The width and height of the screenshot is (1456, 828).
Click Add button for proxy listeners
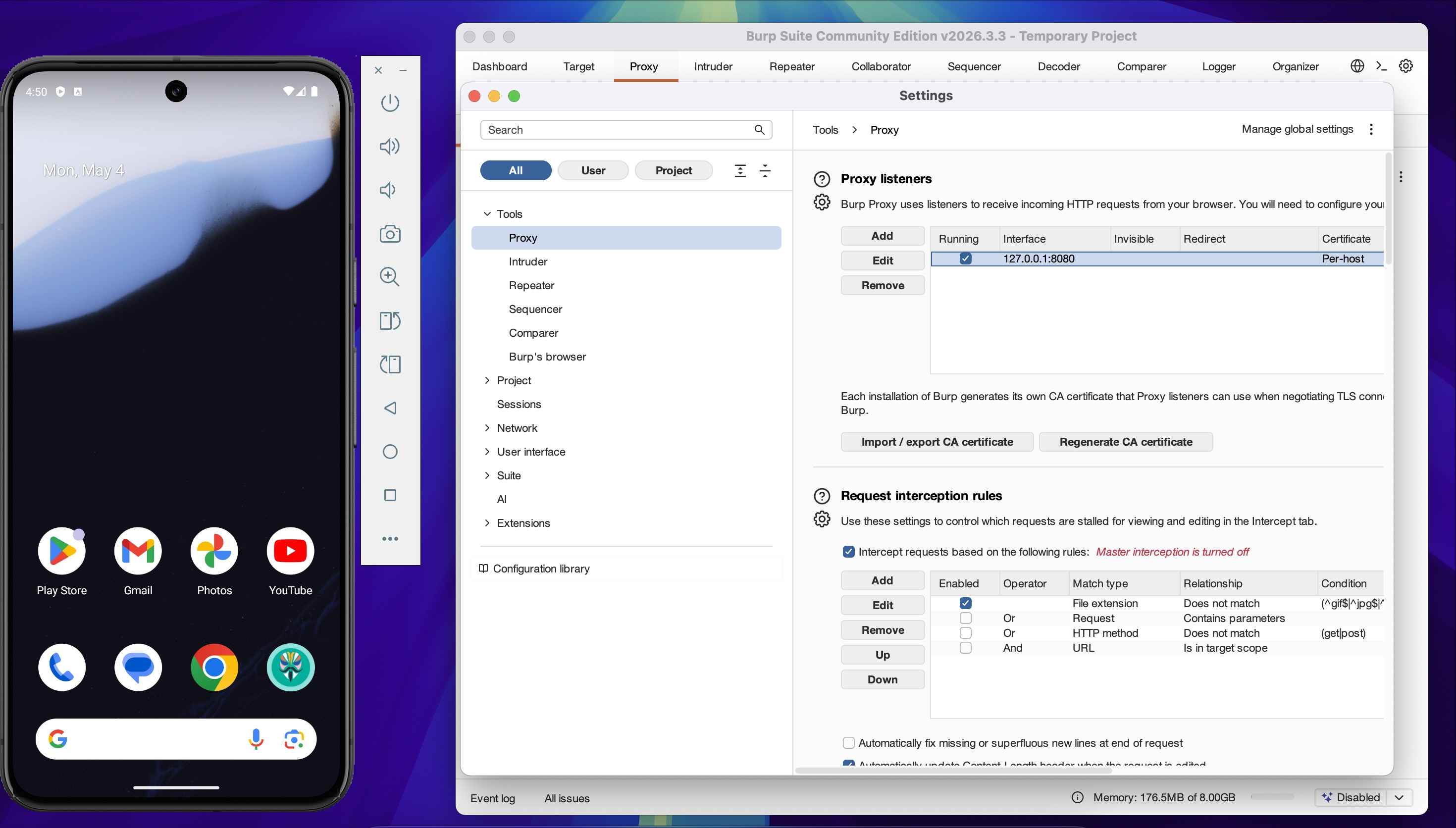[x=883, y=236]
